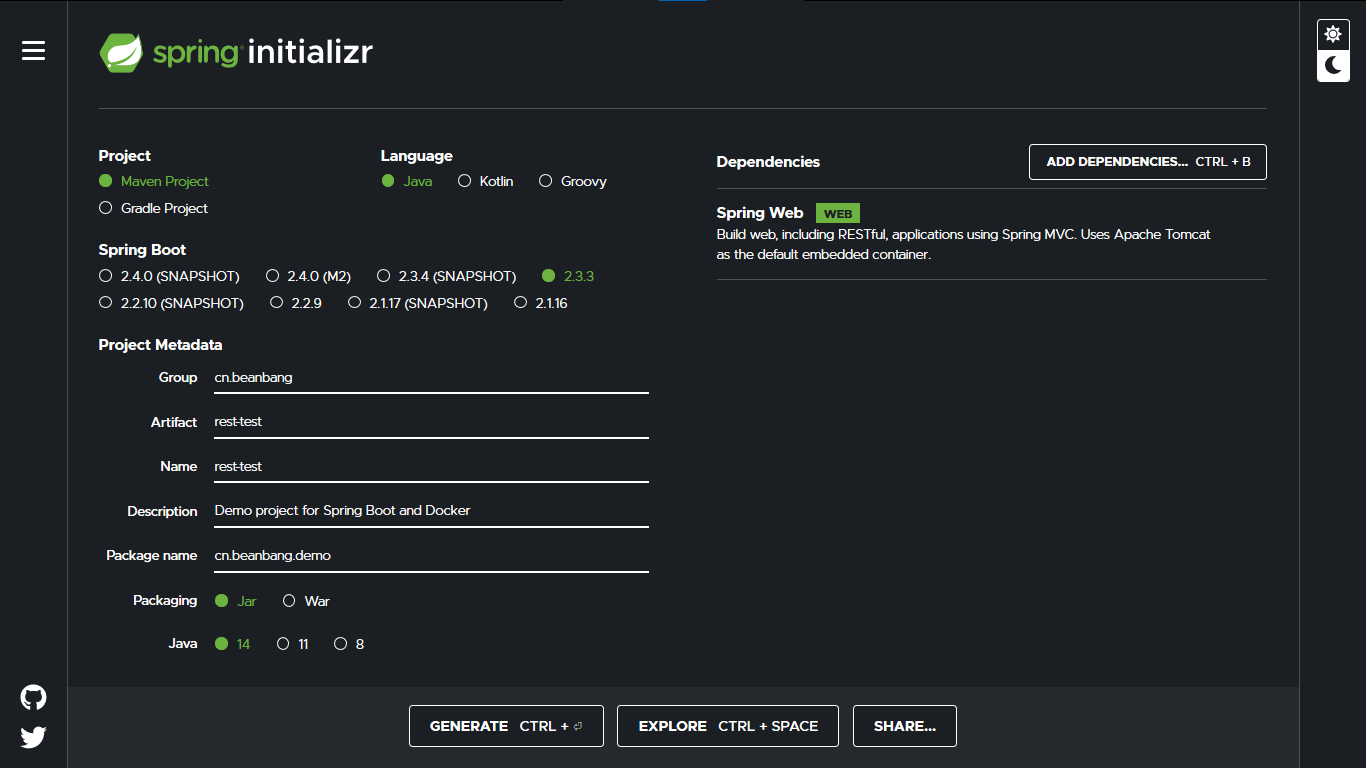This screenshot has height=768, width=1366.
Task: Select Spring Boot 2.3.4 (SNAPSHOT)
Action: point(447,276)
